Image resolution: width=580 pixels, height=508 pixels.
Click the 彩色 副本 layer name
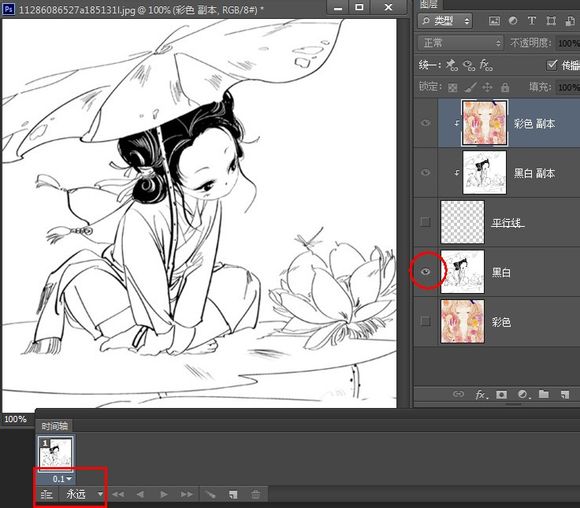coord(534,123)
